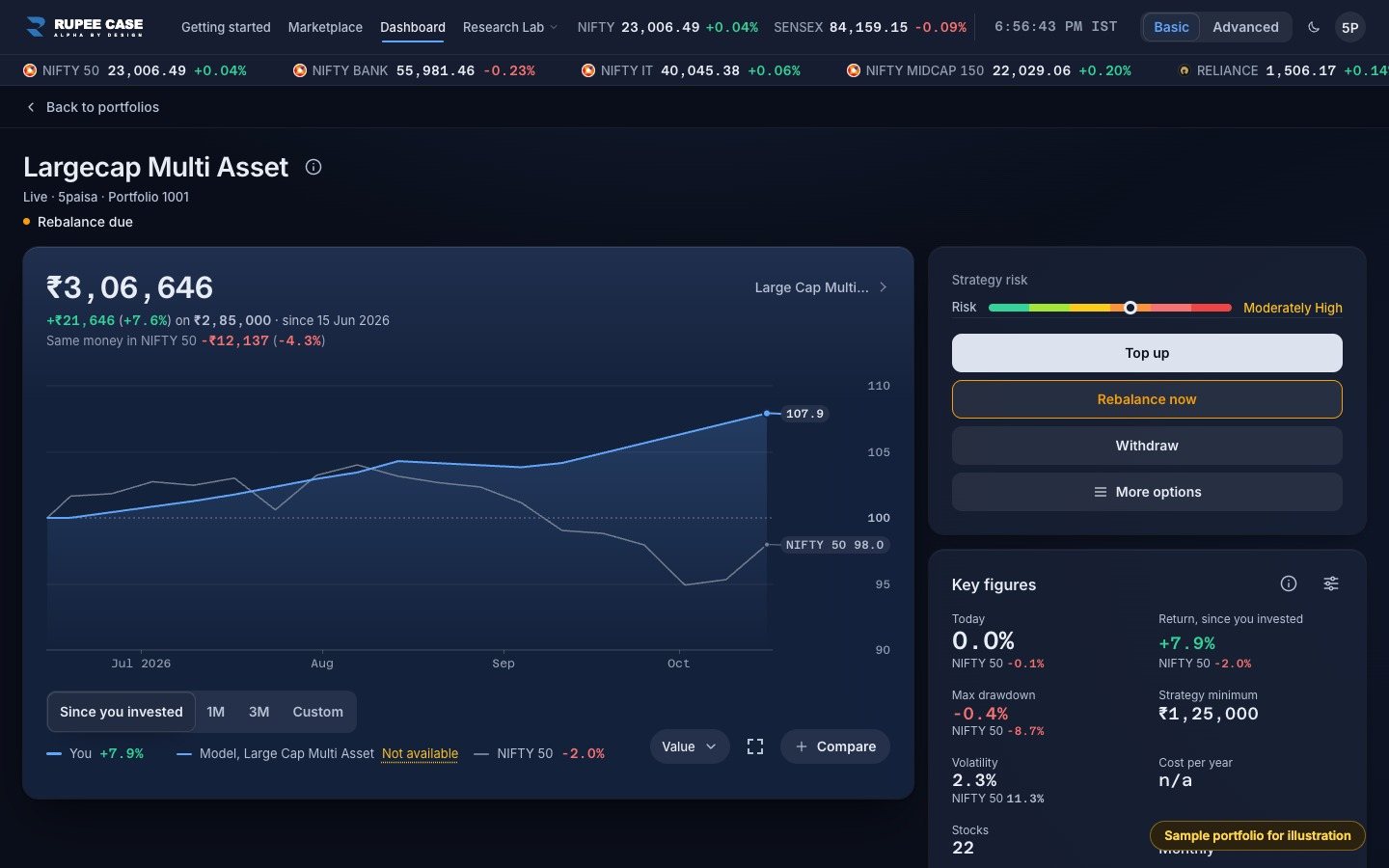Toggle dark mode moon icon
This screenshot has height=868, width=1389.
pyautogui.click(x=1314, y=27)
